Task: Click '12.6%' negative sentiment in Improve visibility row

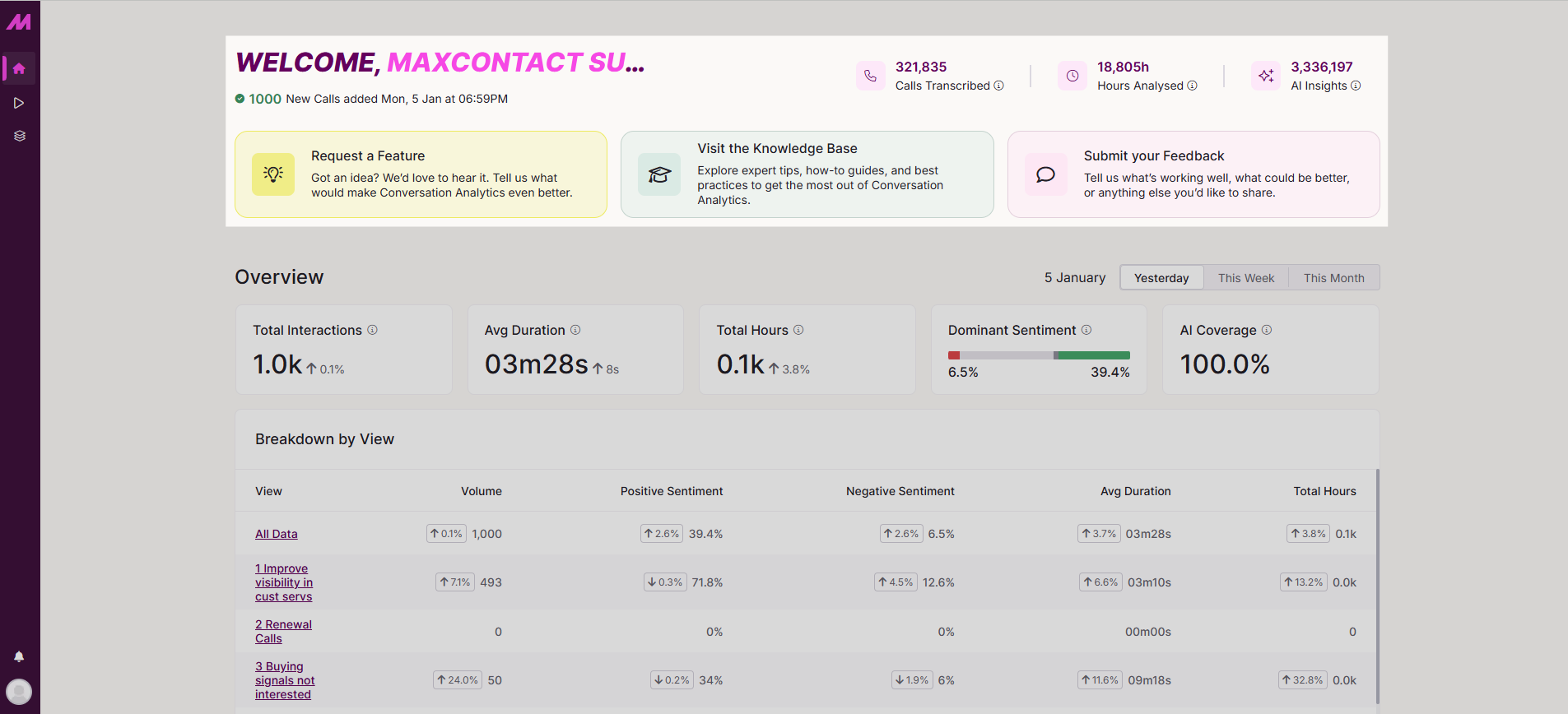Action: click(x=938, y=582)
